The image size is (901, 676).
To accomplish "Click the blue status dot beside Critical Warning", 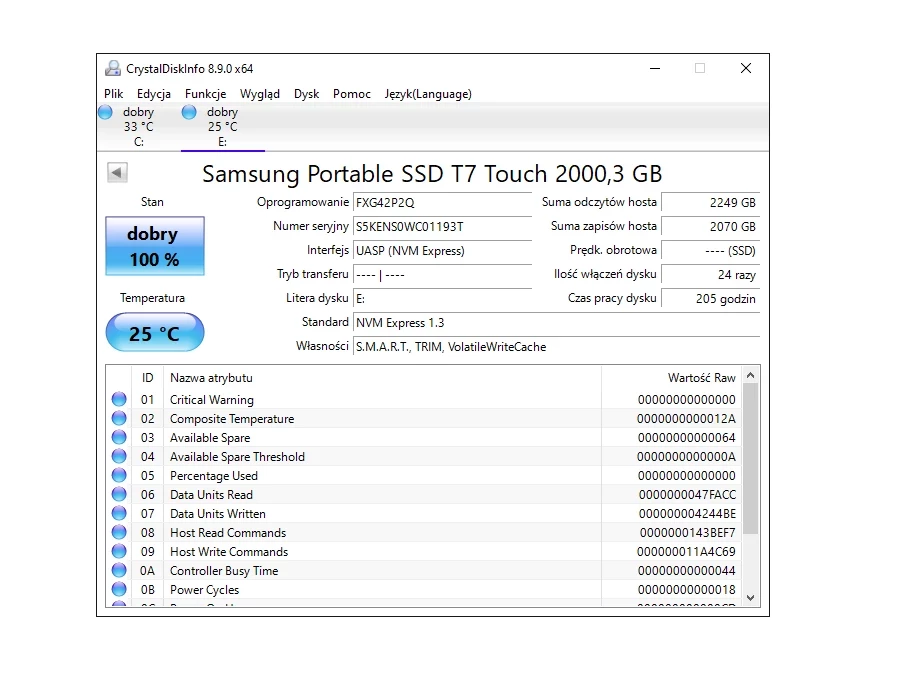I will pos(120,400).
